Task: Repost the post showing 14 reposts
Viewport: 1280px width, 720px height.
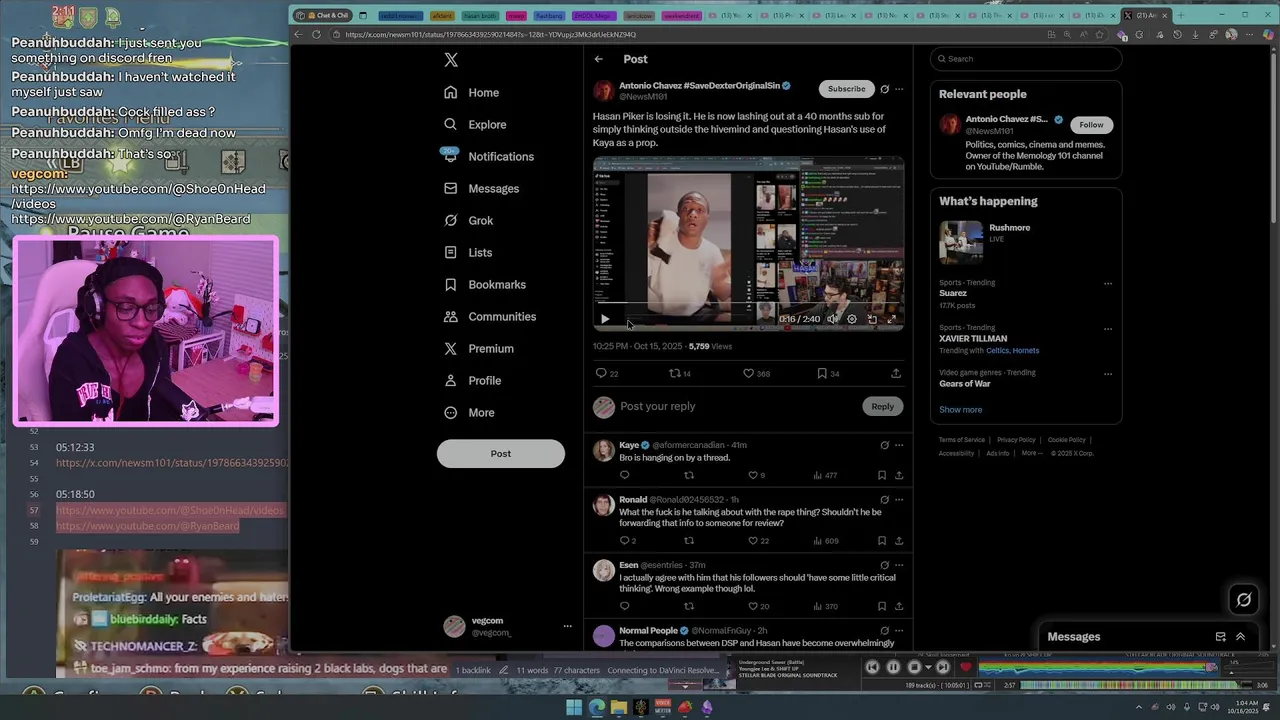Action: point(675,373)
